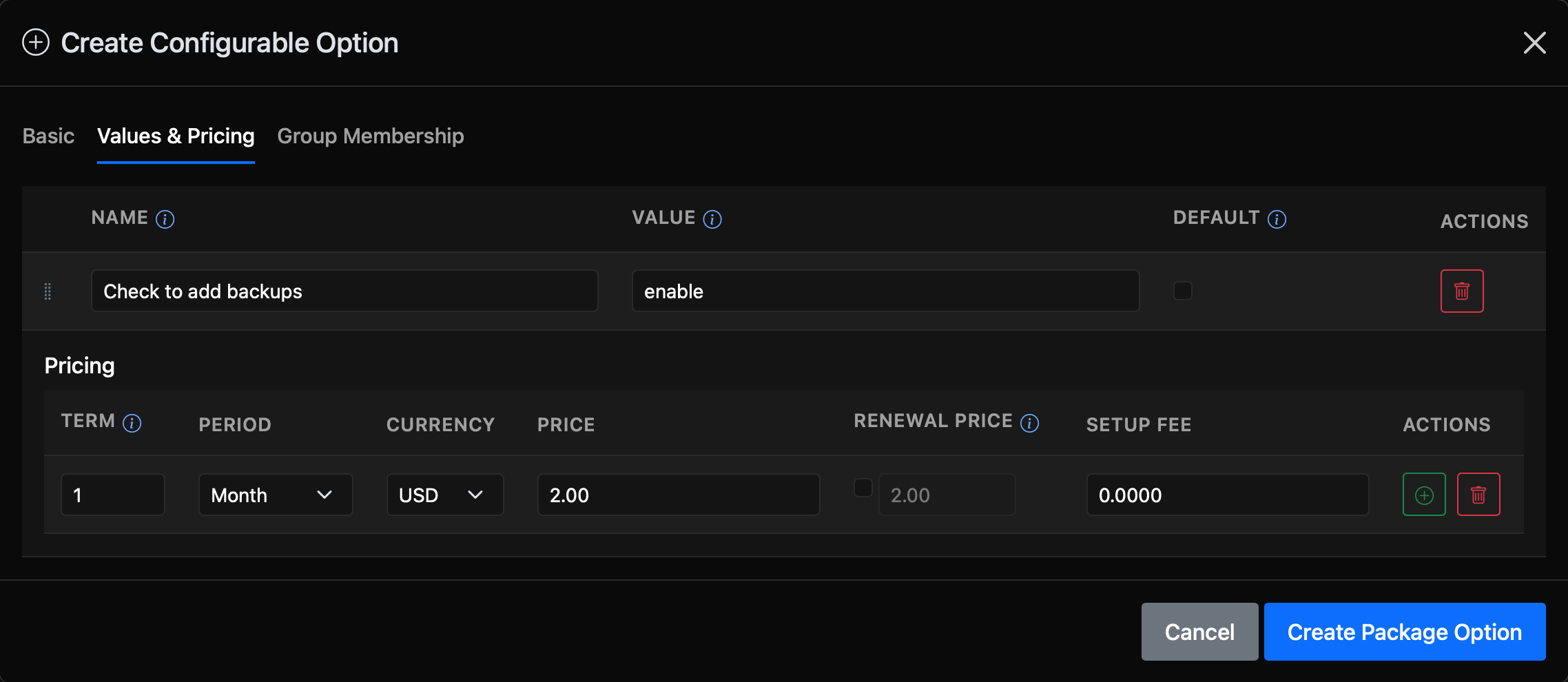
Task: Enable the custom renewal price checkbox
Action: [x=863, y=488]
